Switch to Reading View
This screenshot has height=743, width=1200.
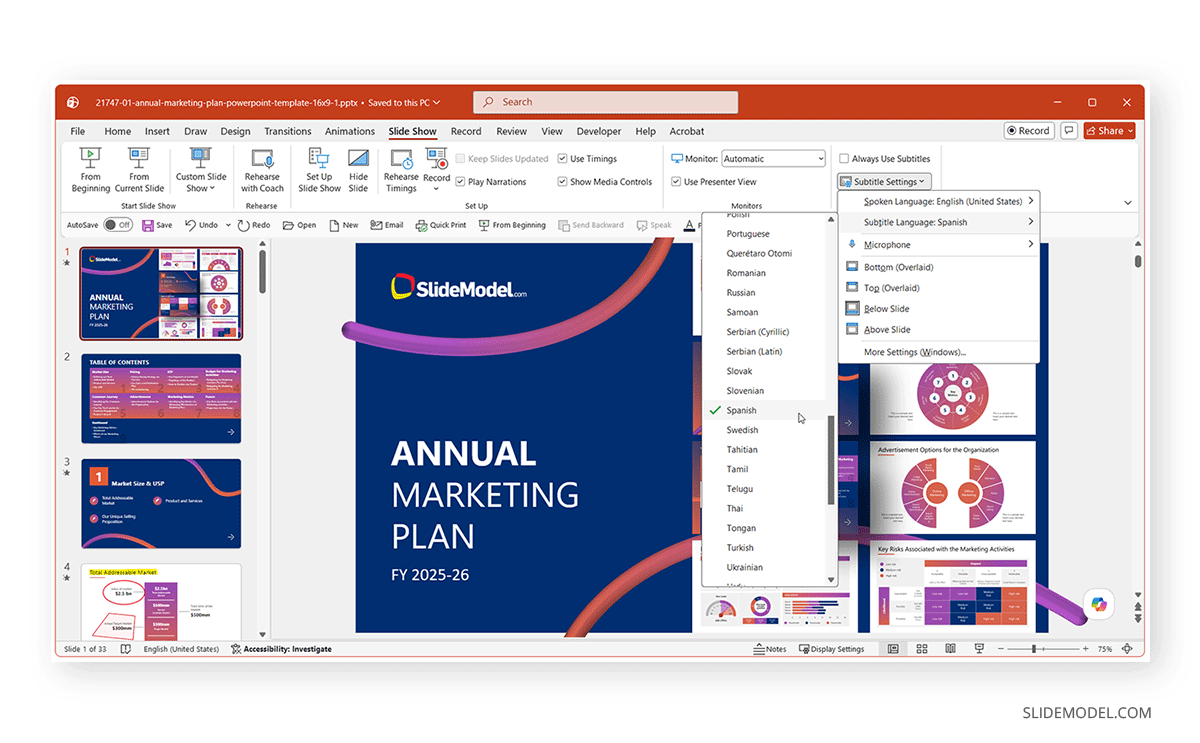pyautogui.click(x=950, y=649)
